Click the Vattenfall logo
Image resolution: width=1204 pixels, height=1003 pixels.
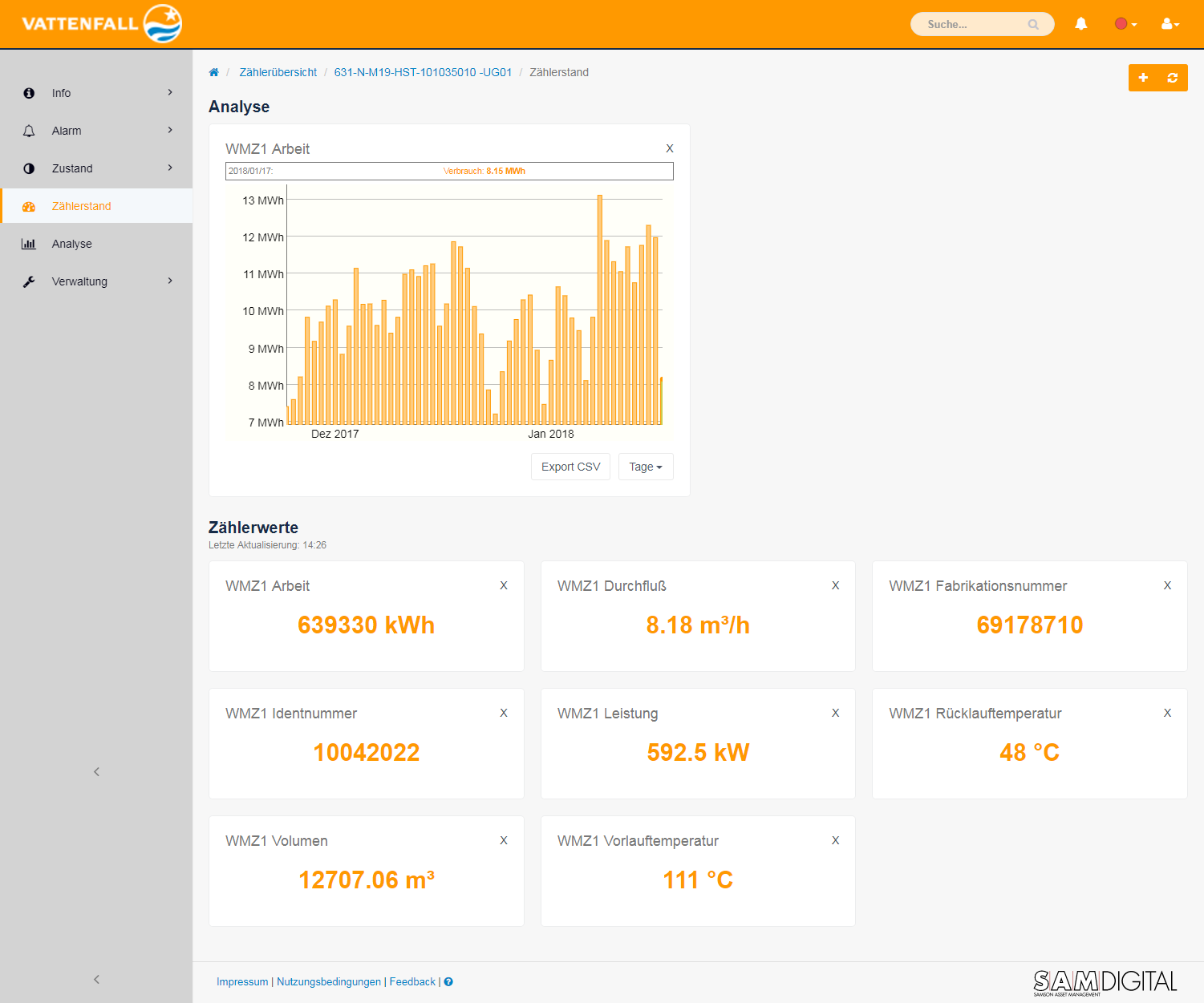coord(102,23)
